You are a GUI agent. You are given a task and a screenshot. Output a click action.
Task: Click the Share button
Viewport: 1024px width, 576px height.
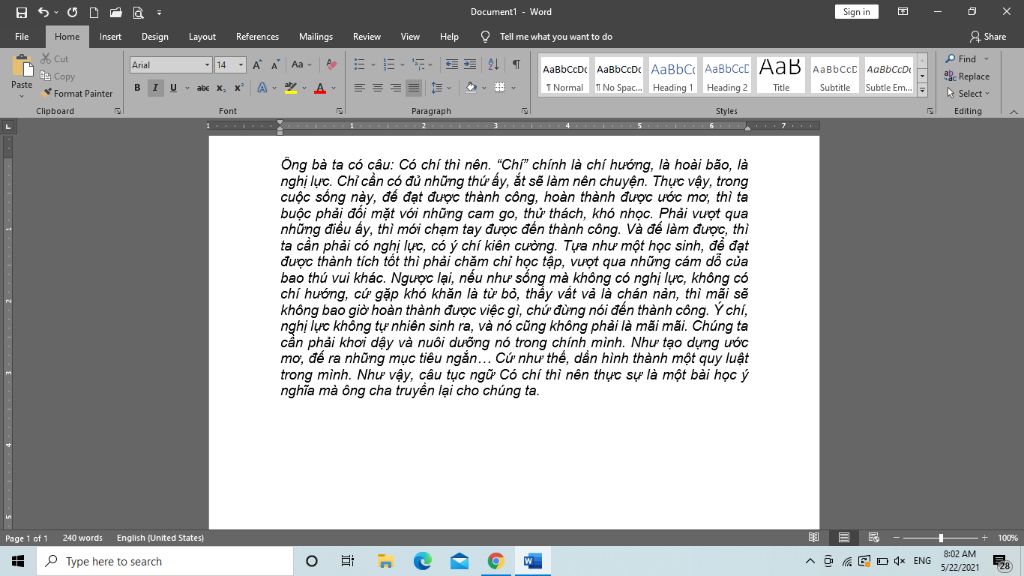point(987,37)
